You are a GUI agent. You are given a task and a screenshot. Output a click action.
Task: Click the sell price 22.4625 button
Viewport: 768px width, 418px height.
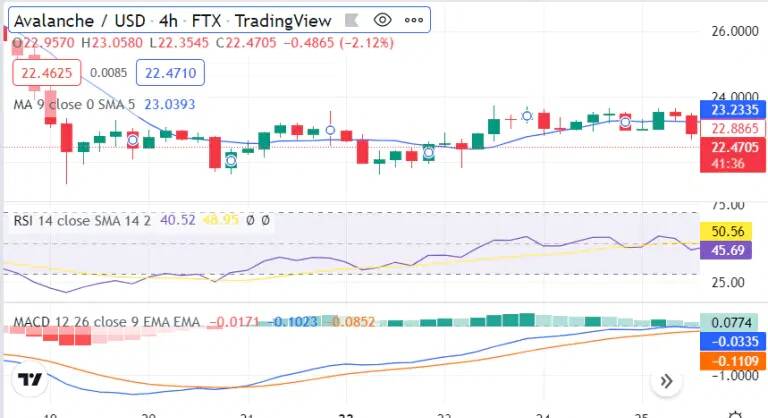[47, 73]
